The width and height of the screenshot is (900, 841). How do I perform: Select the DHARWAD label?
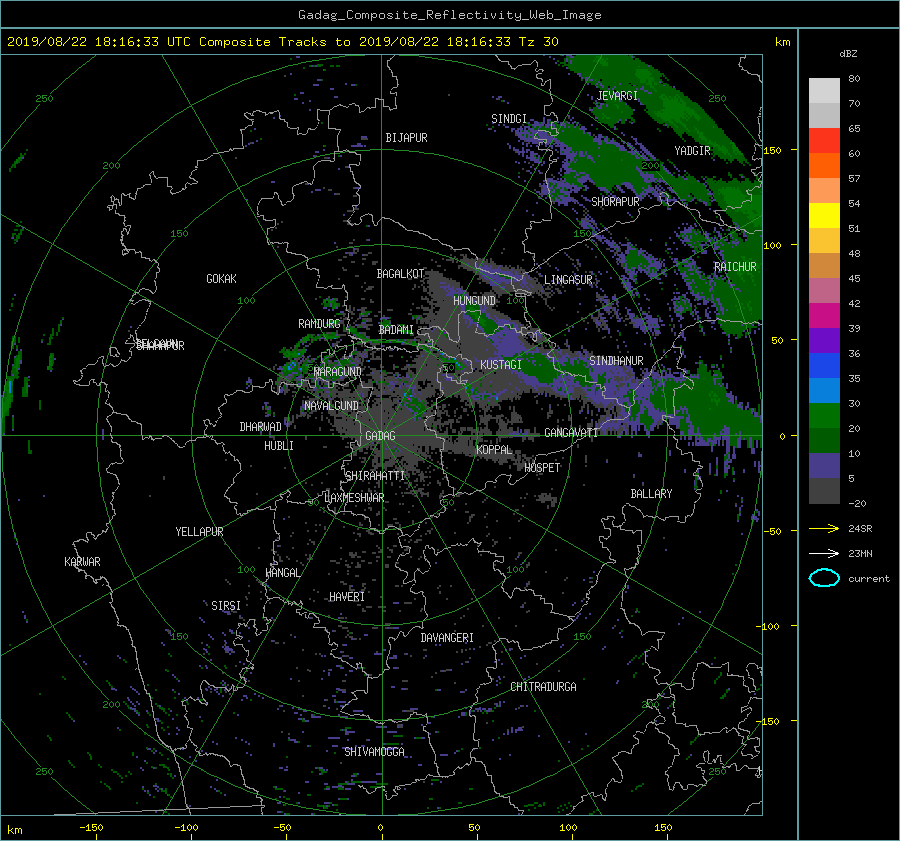tap(260, 427)
